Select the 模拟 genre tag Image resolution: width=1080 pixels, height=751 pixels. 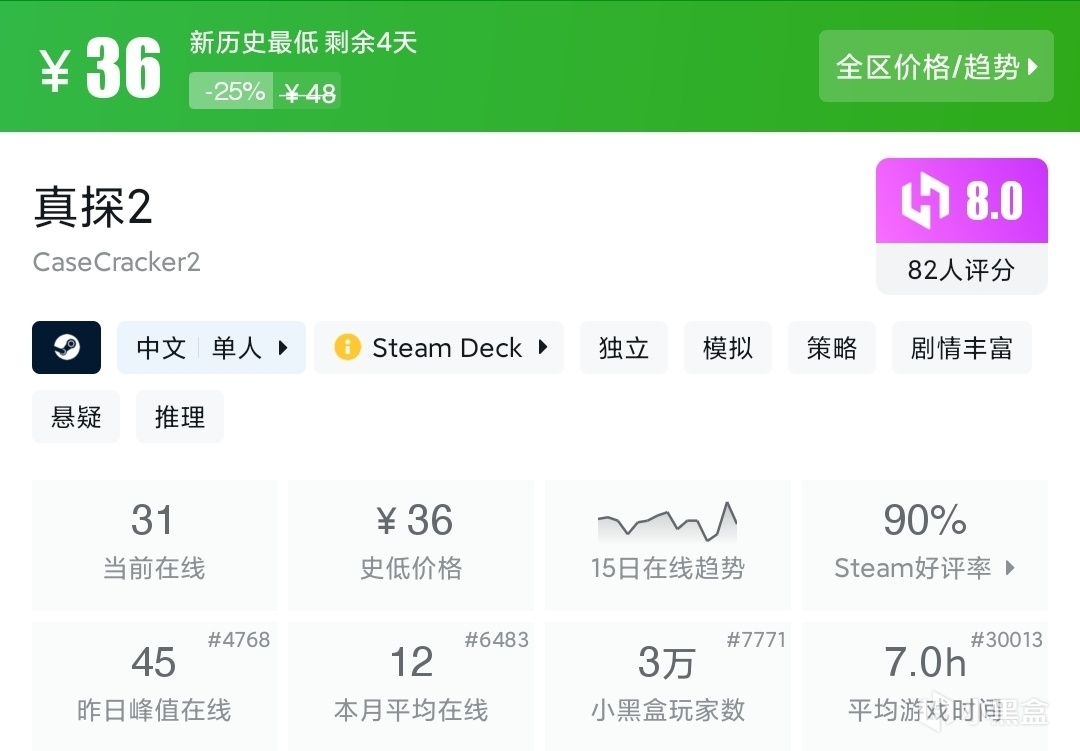(728, 348)
